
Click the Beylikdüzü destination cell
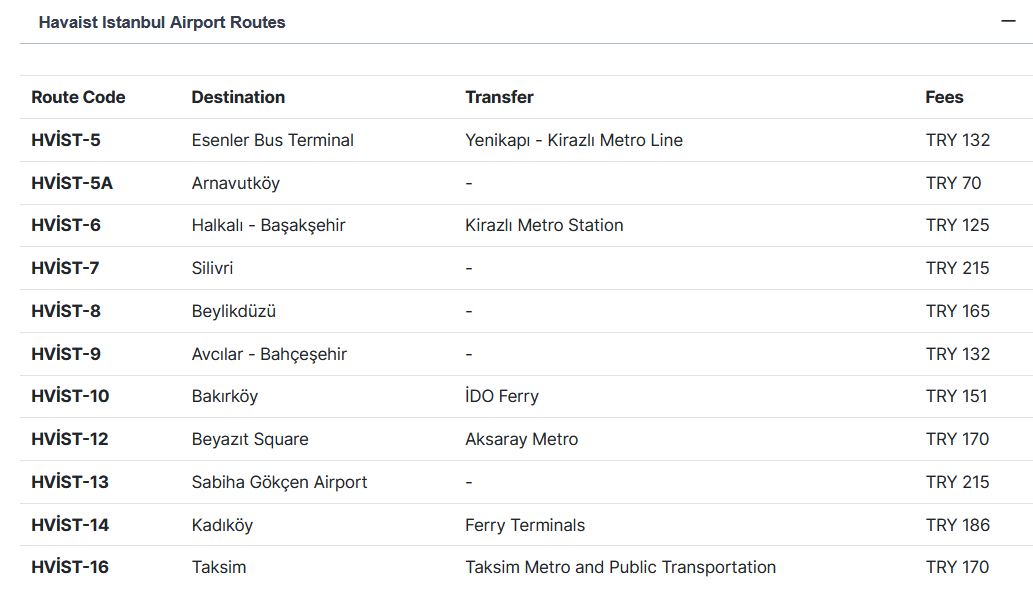pyautogui.click(x=234, y=311)
